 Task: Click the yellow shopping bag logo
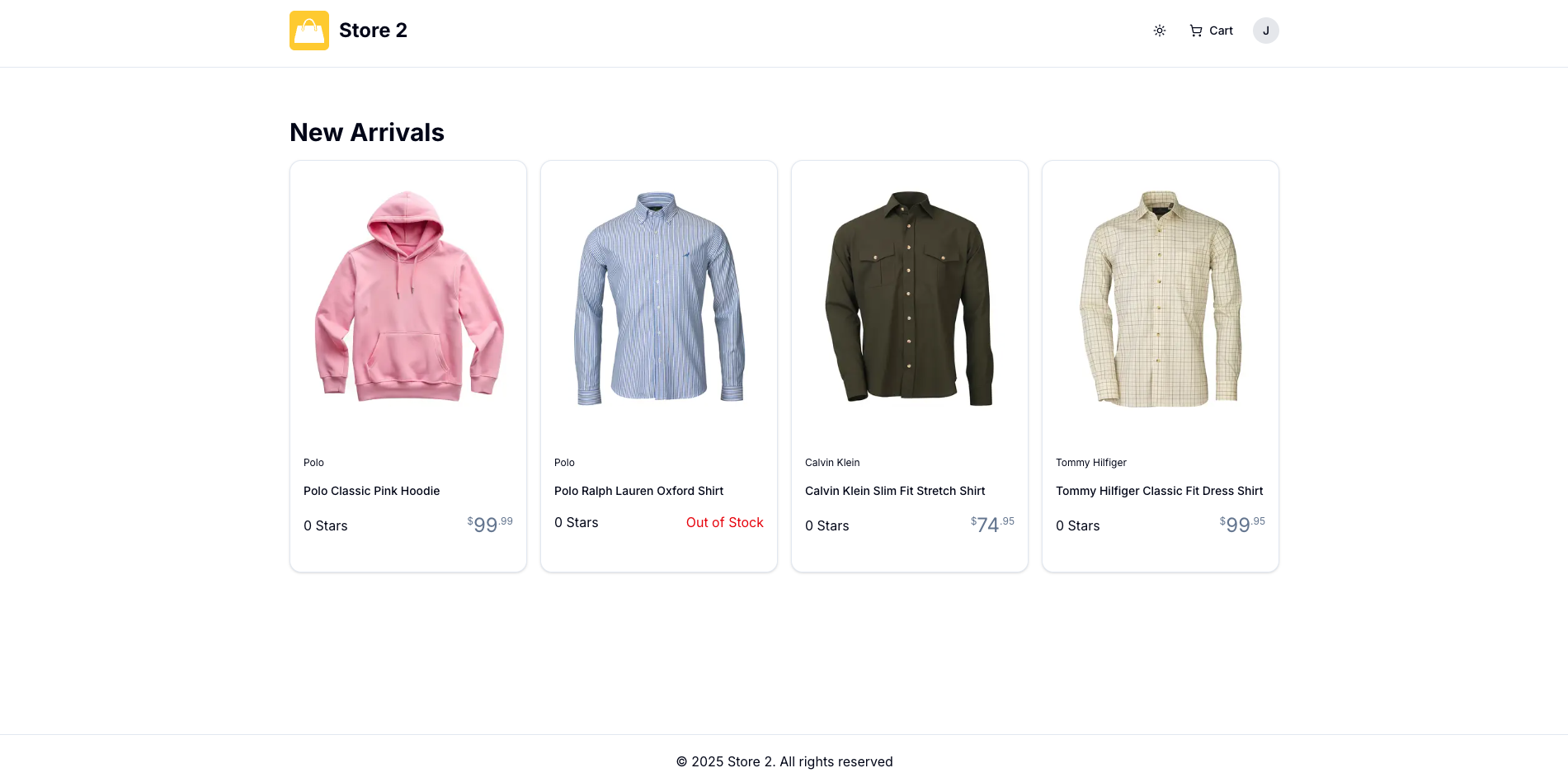309,31
